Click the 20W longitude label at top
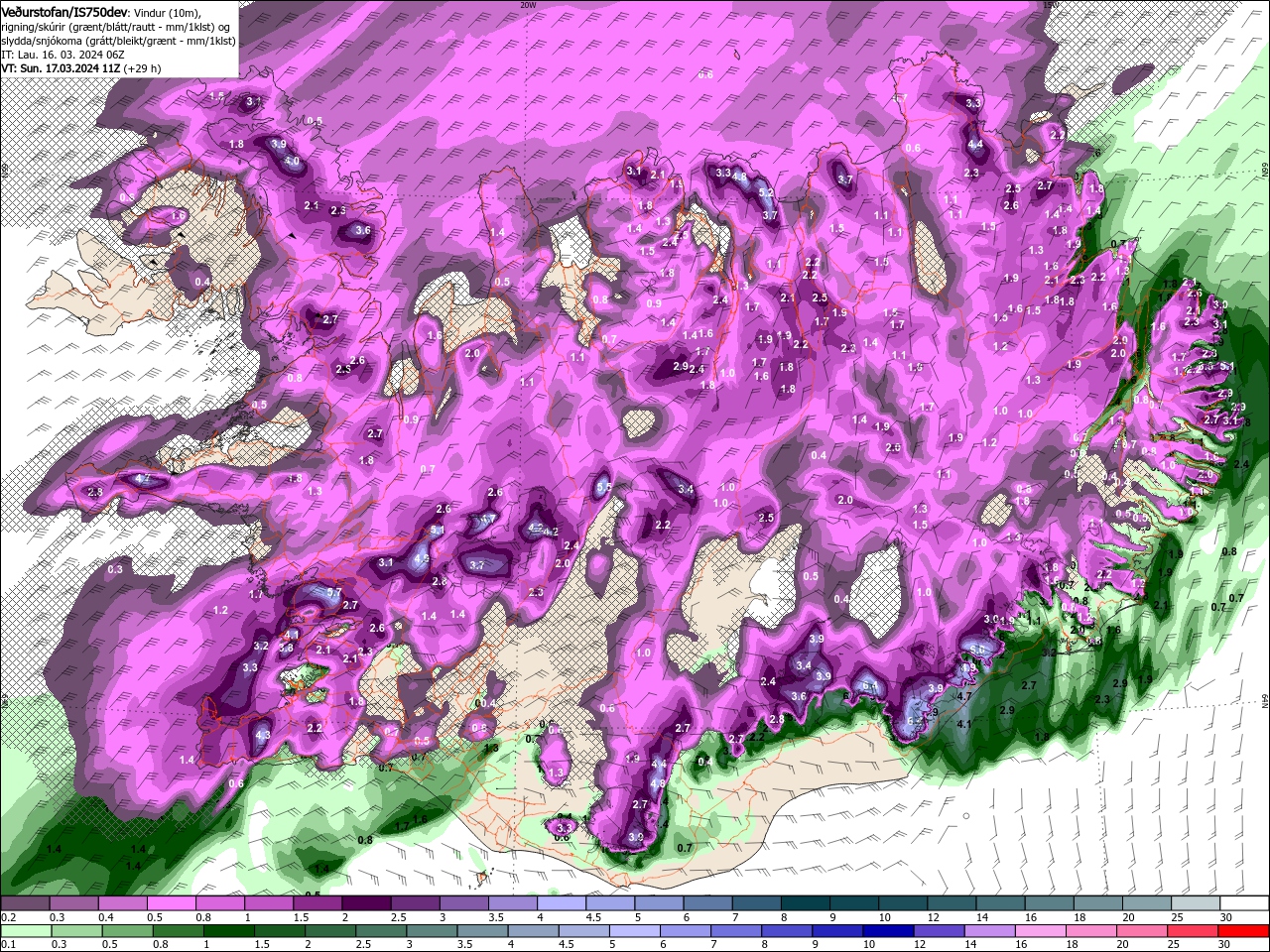Image resolution: width=1270 pixels, height=952 pixels. [x=529, y=5]
